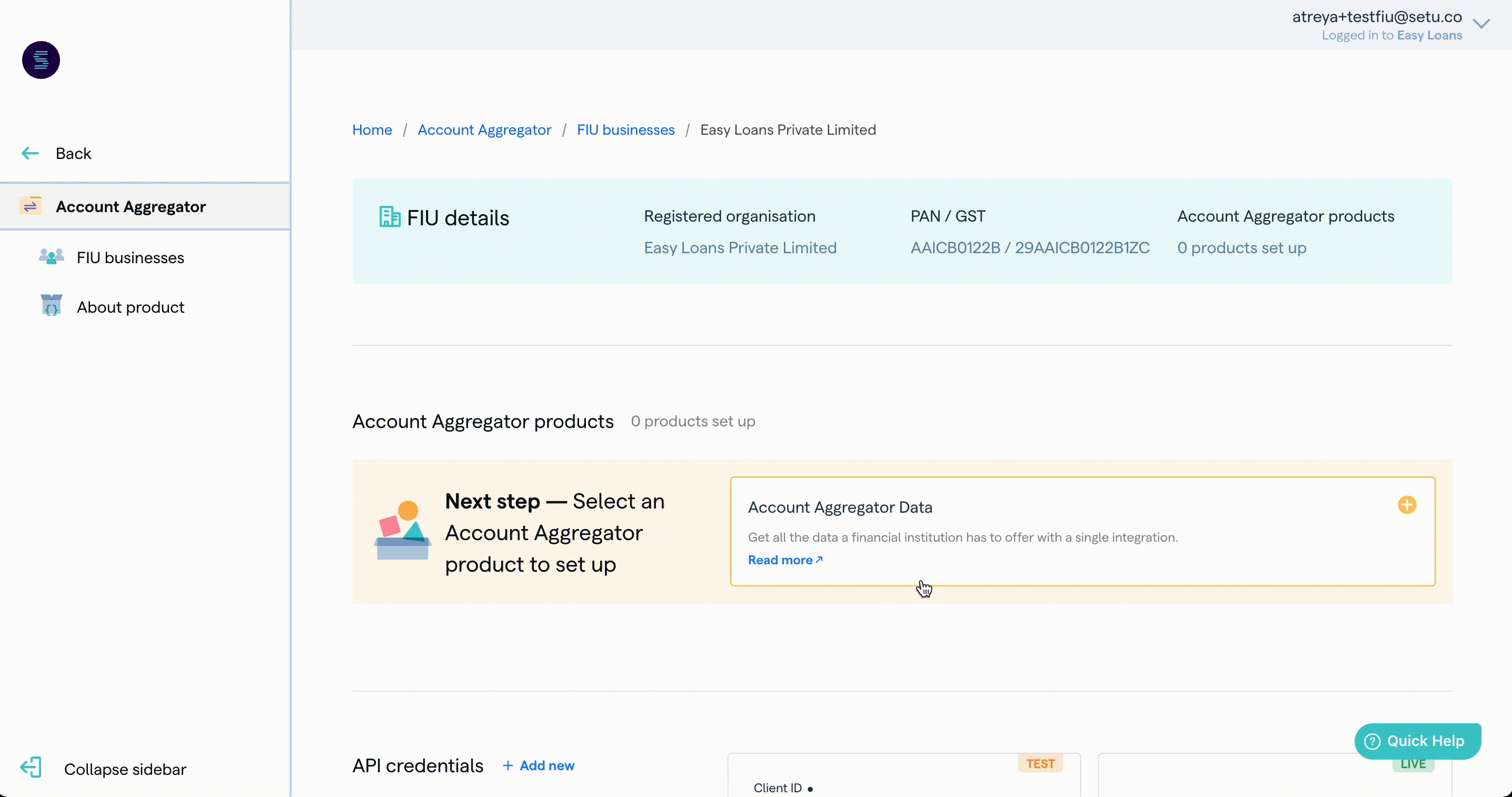Image resolution: width=1512 pixels, height=797 pixels.
Task: Click the Collapse sidebar icon
Action: 31,768
